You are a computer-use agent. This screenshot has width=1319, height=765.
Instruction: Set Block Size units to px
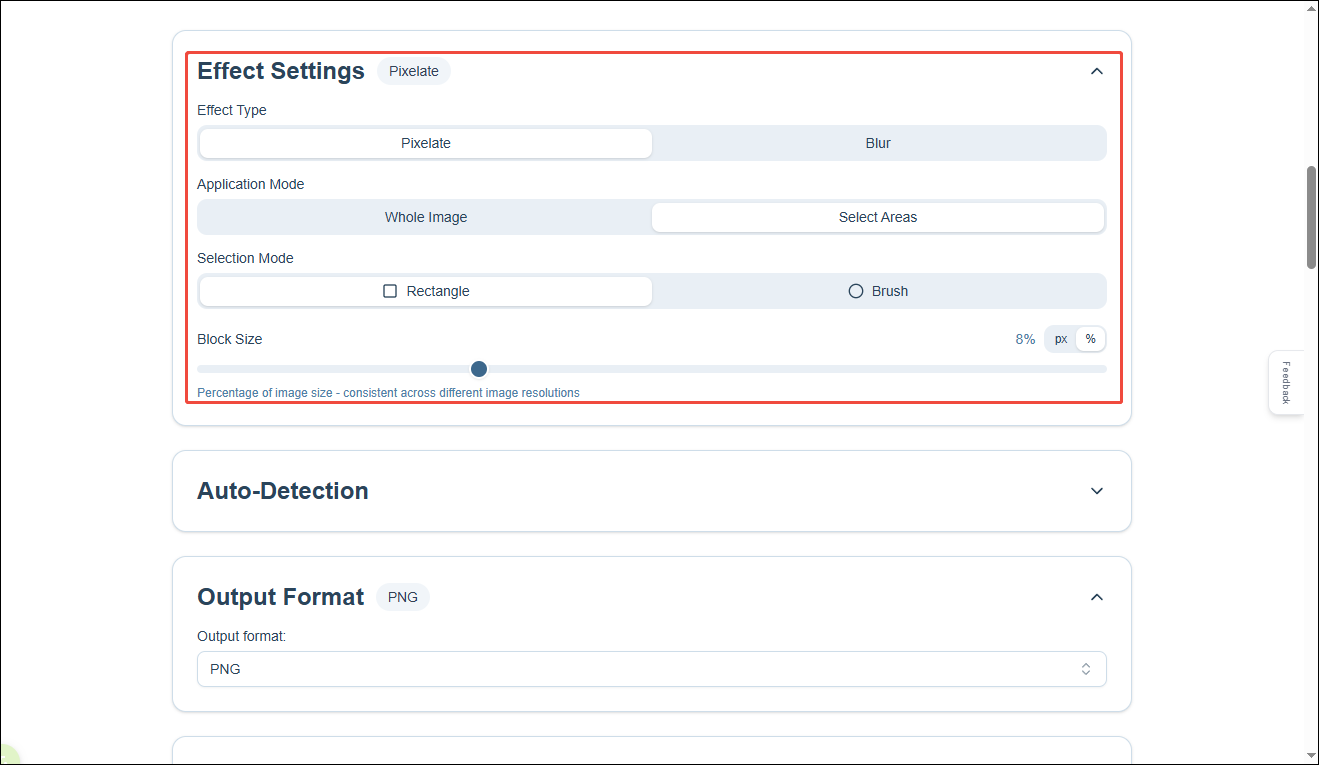(1060, 339)
